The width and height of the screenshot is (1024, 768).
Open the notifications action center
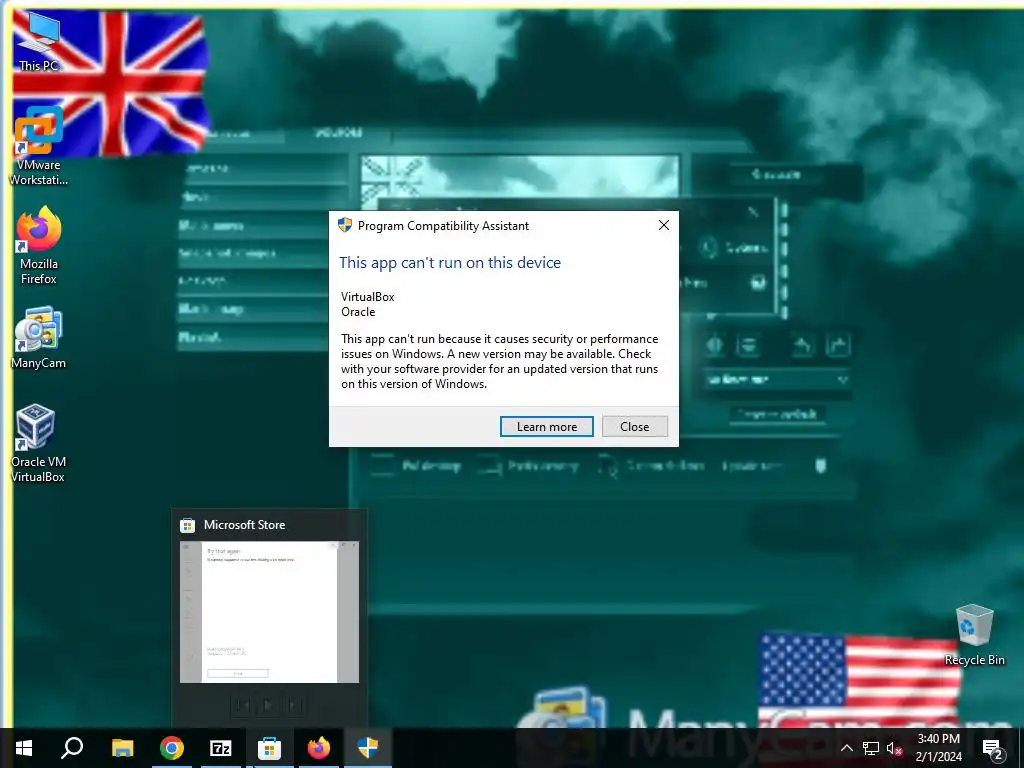tap(993, 748)
